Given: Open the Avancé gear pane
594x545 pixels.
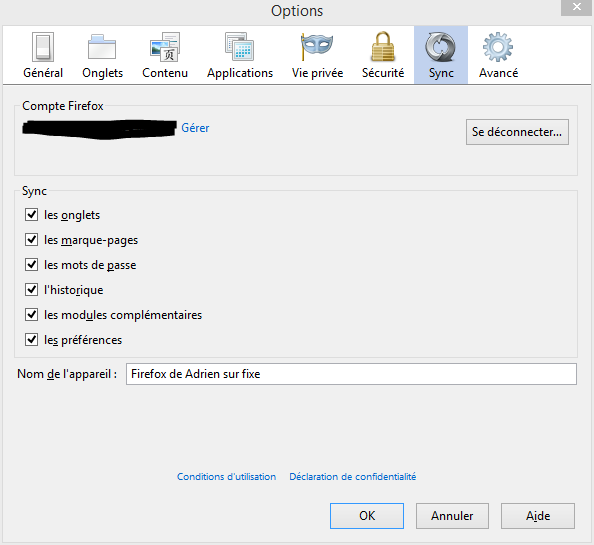Looking at the screenshot, I should (498, 55).
